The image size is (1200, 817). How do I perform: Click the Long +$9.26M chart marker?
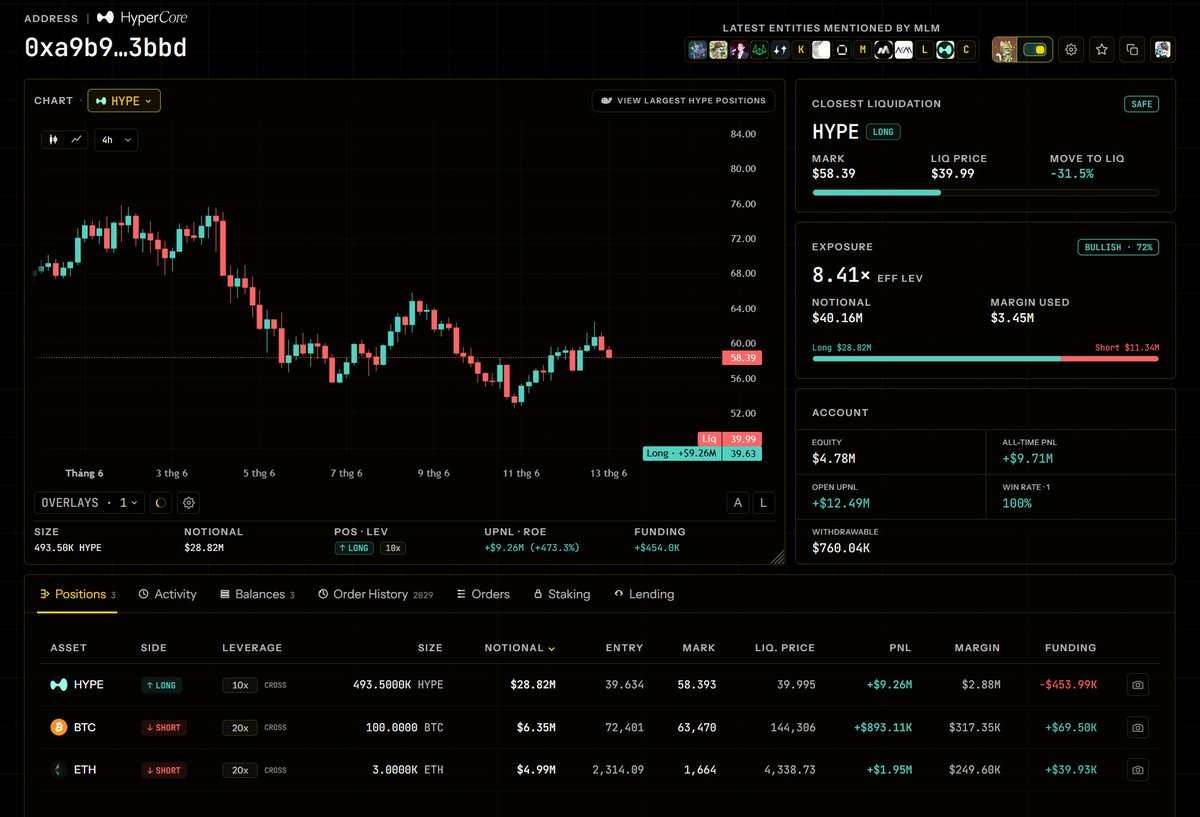click(x=702, y=453)
